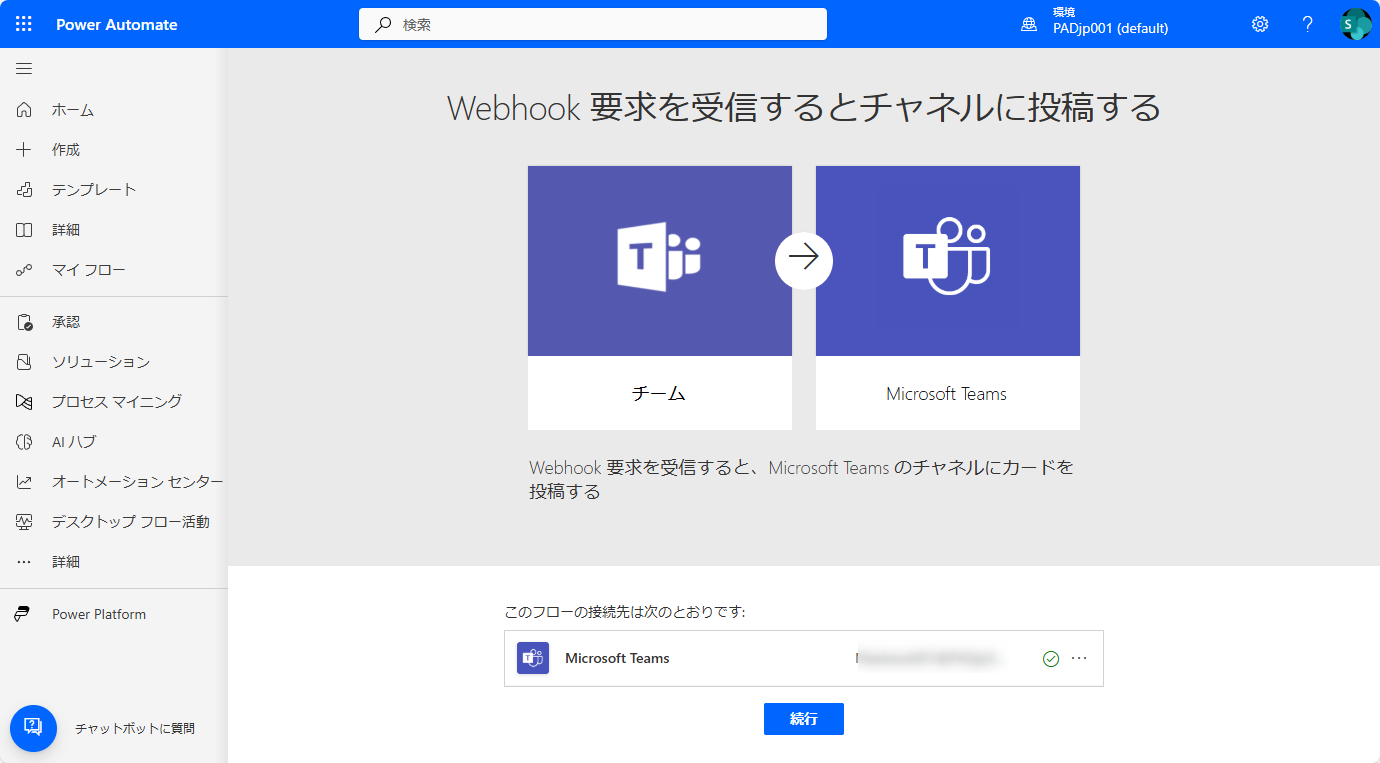The height and width of the screenshot is (763, 1380).
Task: Open オートメーション センター in the sidebar
Action: click(138, 482)
